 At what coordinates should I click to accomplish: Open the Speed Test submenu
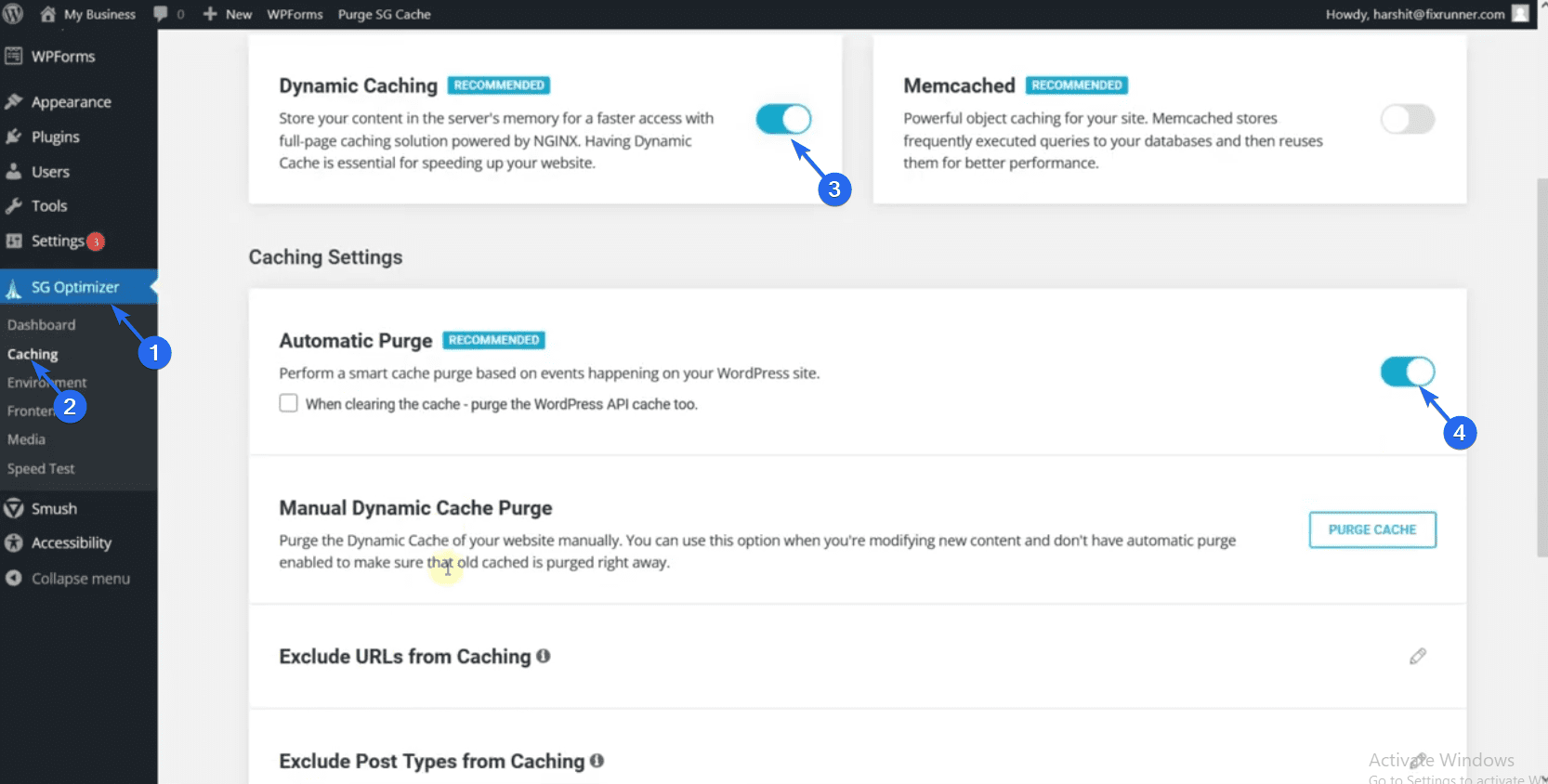(x=41, y=469)
